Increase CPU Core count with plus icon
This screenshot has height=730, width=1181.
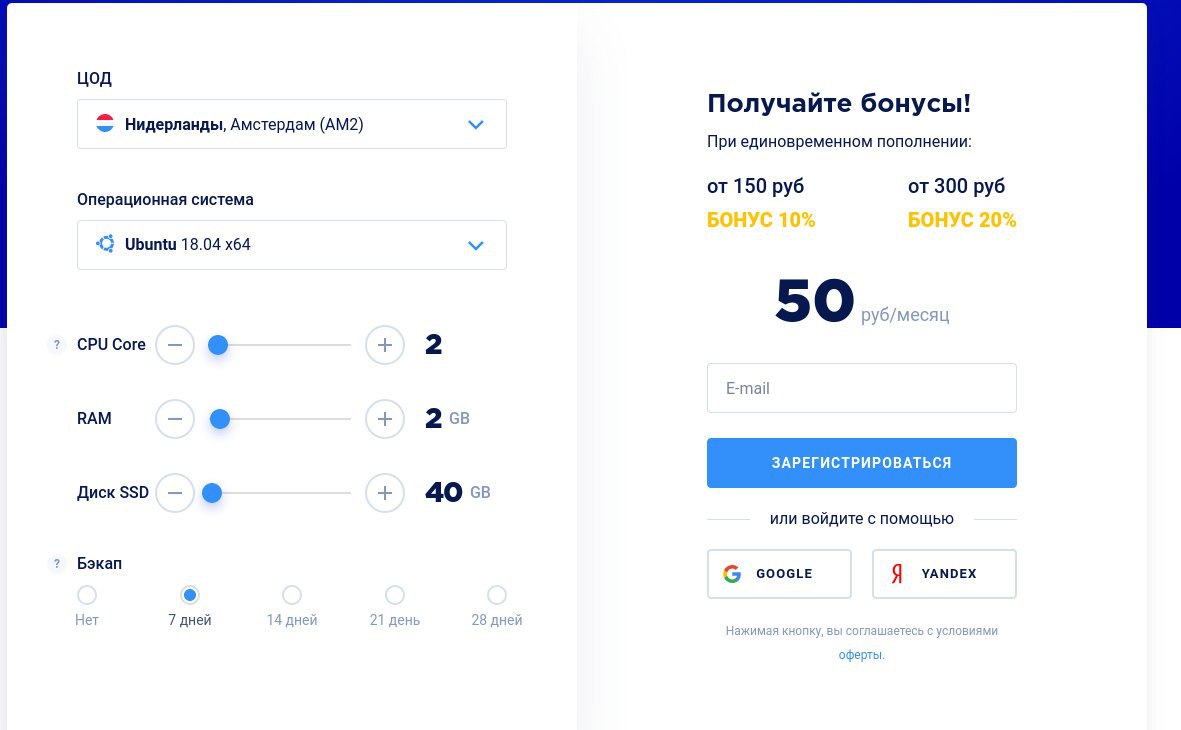click(385, 345)
